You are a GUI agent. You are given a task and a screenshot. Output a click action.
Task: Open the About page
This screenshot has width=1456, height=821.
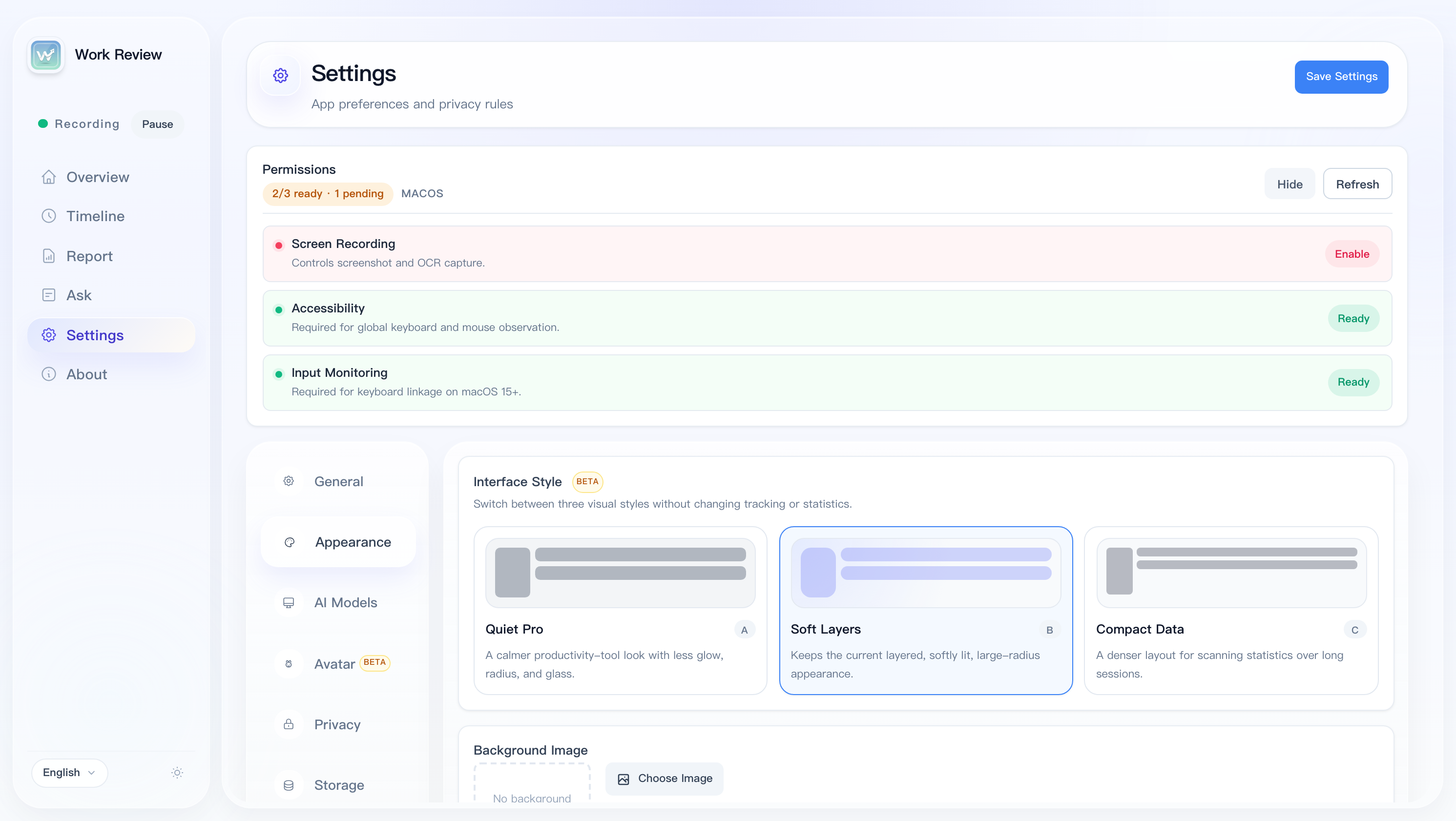pos(111,374)
